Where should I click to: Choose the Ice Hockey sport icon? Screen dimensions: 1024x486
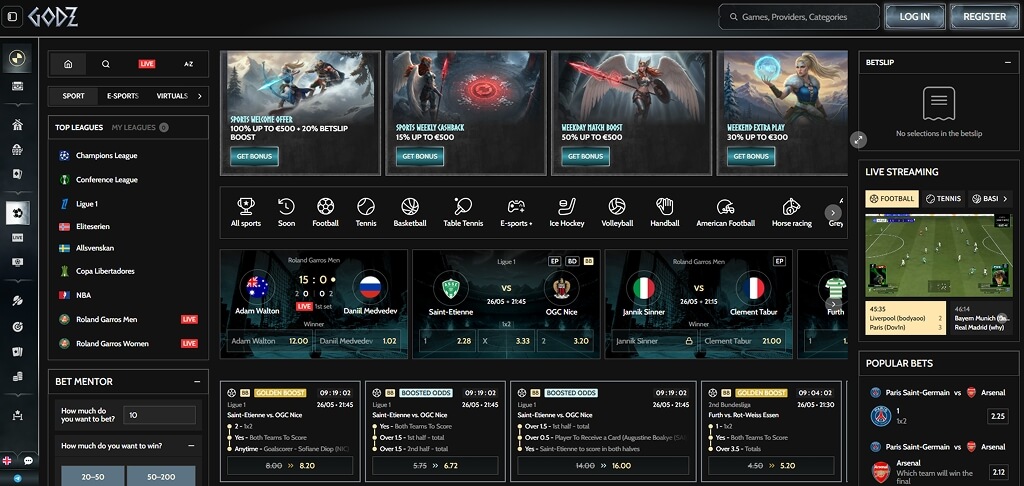566,206
